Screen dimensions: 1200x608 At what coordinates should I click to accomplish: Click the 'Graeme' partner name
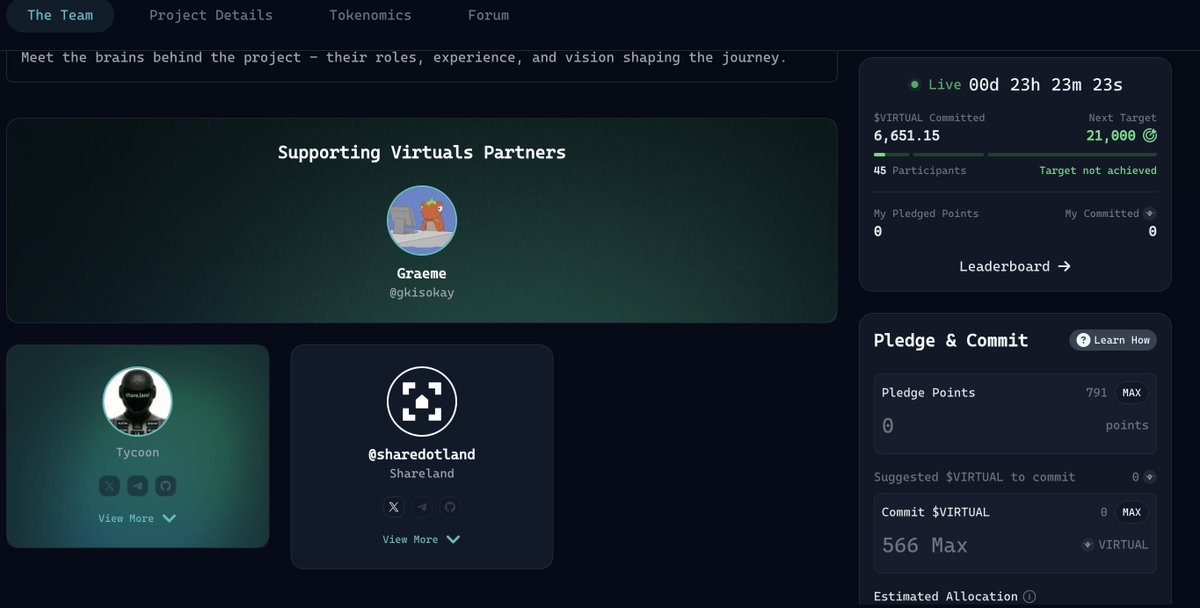point(421,273)
